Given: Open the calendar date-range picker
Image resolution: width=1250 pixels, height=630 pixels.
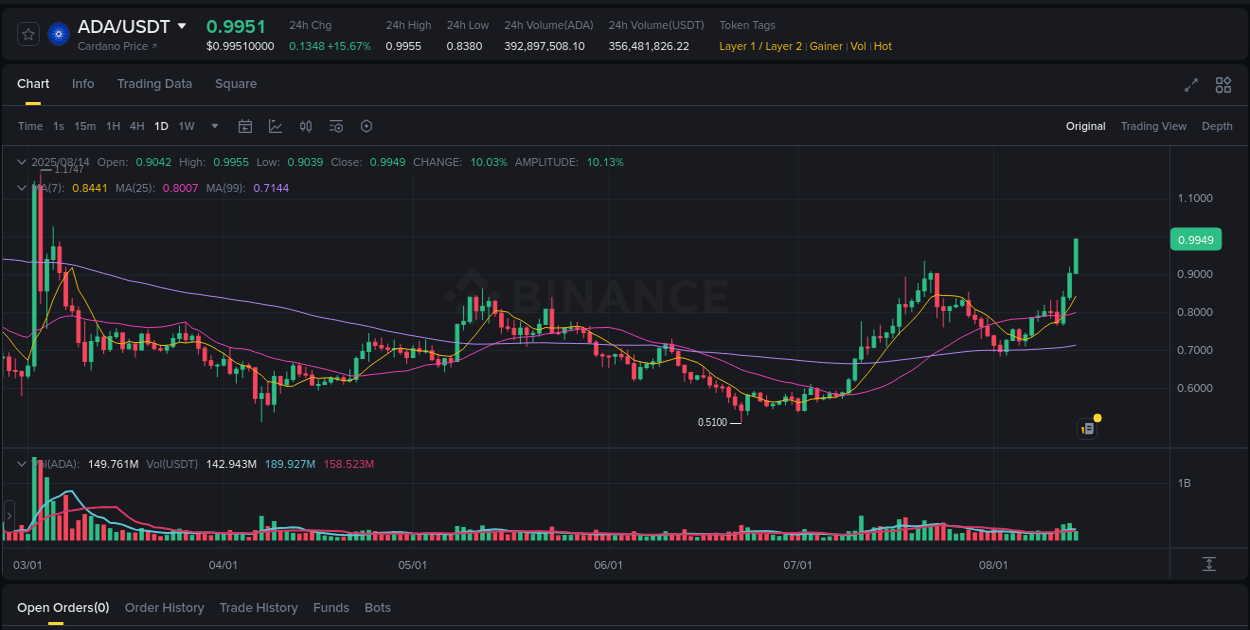Looking at the screenshot, I should click(x=245, y=126).
